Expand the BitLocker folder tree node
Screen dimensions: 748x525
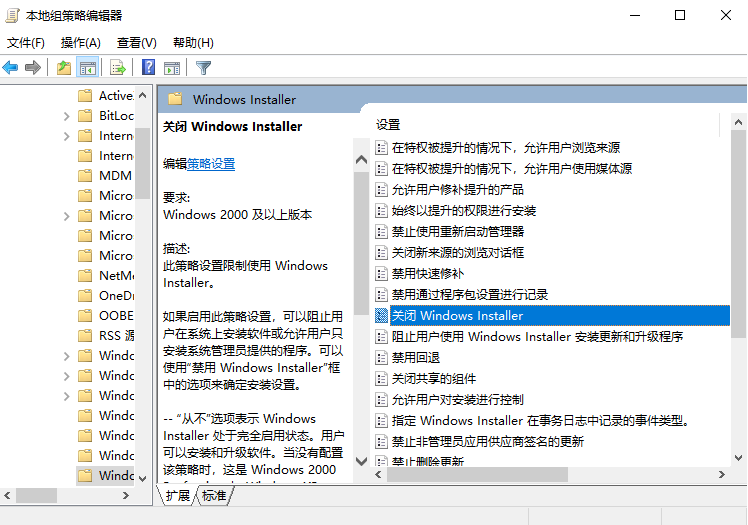coord(66,116)
